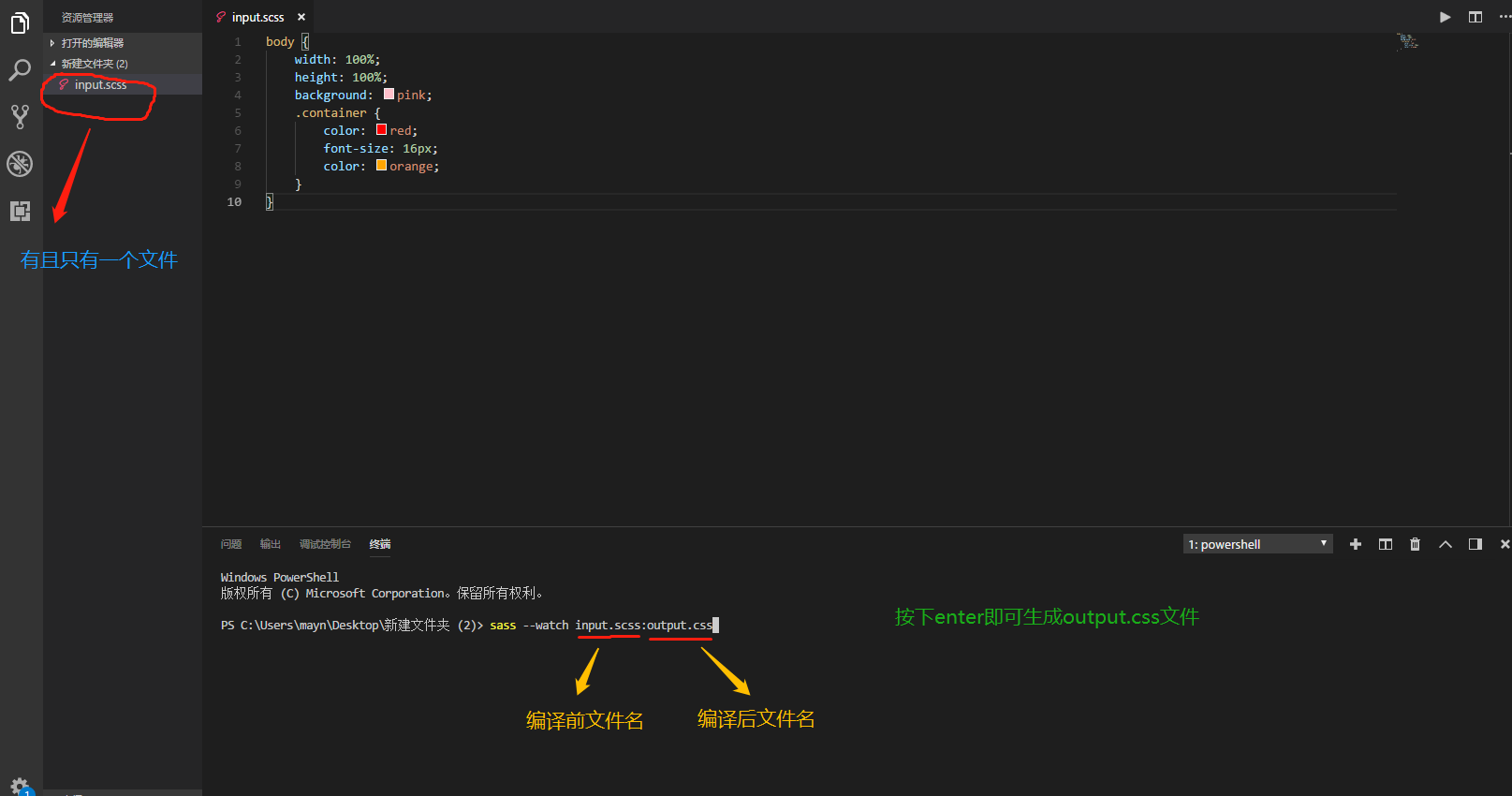Split the editor with the split icon
Viewport: 1512px width, 796px height.
pyautogui.click(x=1475, y=17)
